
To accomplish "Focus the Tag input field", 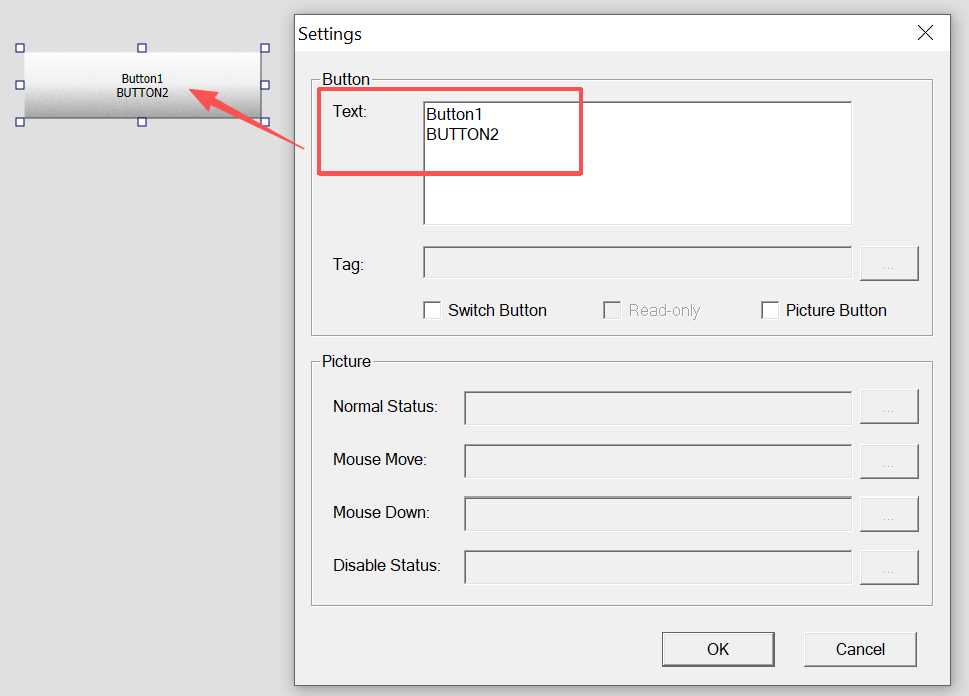I will point(637,264).
